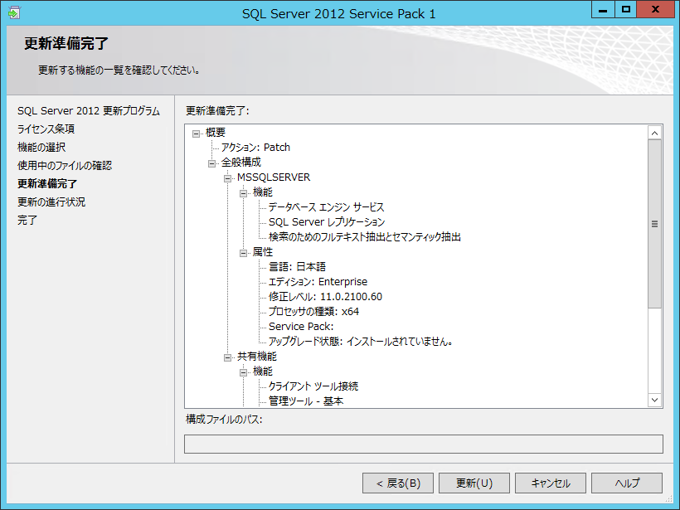The height and width of the screenshot is (510, 680).
Task: Collapse 機能 node under 共有機能
Action: click(243, 372)
